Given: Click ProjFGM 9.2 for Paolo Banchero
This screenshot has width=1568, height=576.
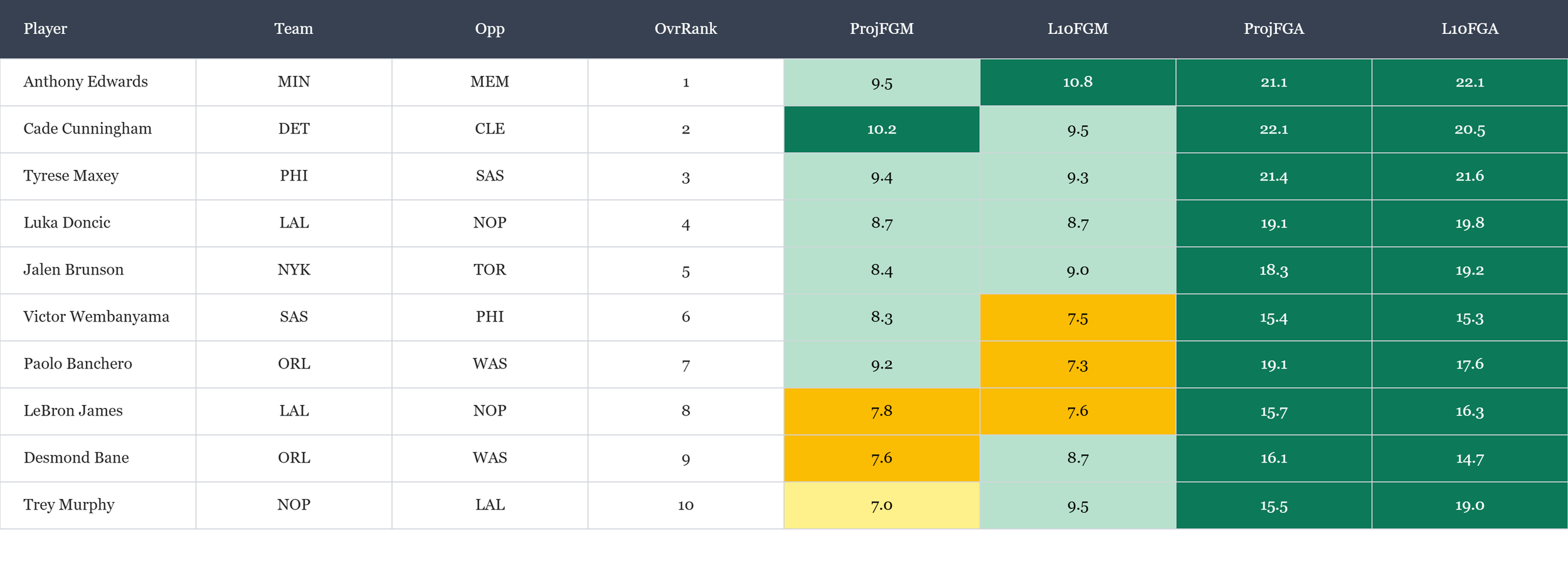Looking at the screenshot, I should 881,364.
